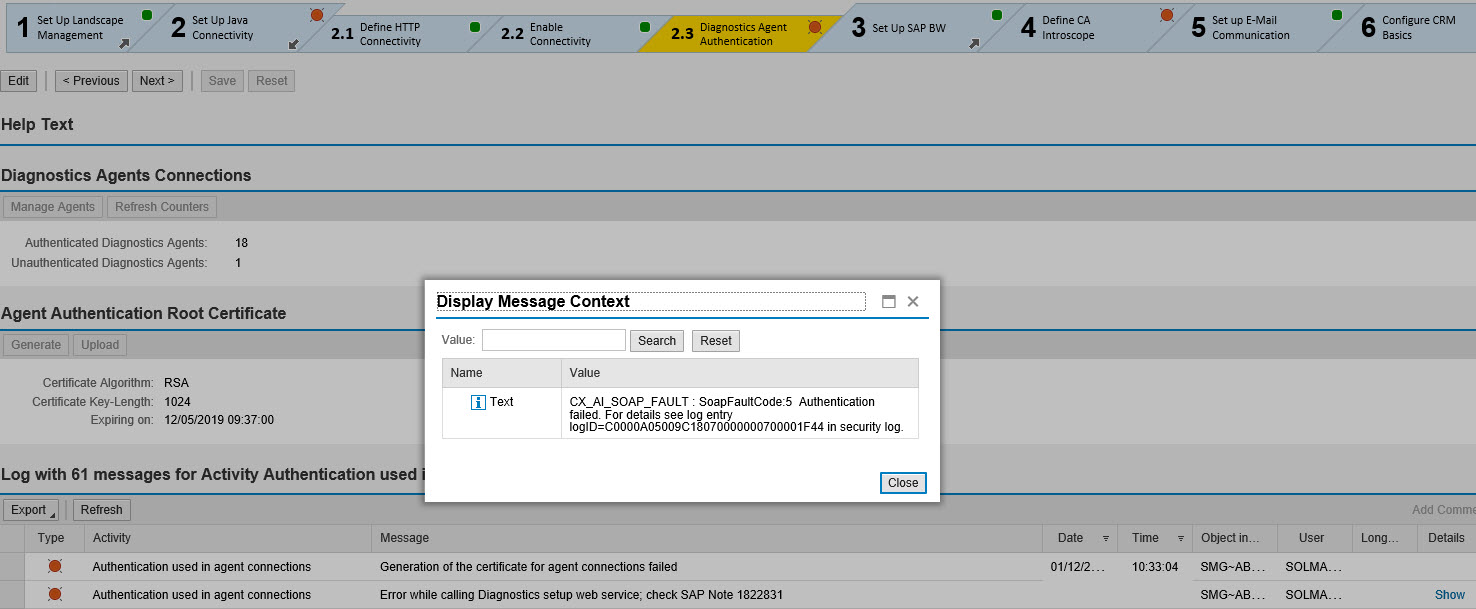Click Generate certificate button
Screen dimensions: 1476x609
[x=36, y=345]
